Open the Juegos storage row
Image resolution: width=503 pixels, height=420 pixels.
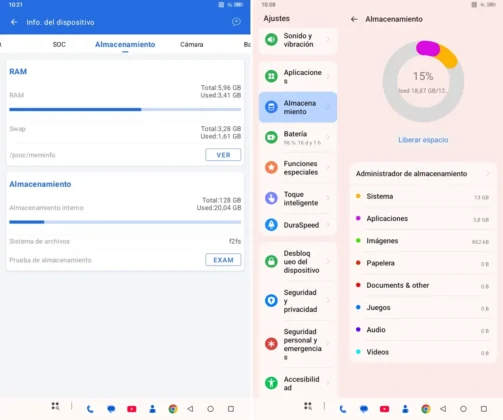tap(423, 308)
